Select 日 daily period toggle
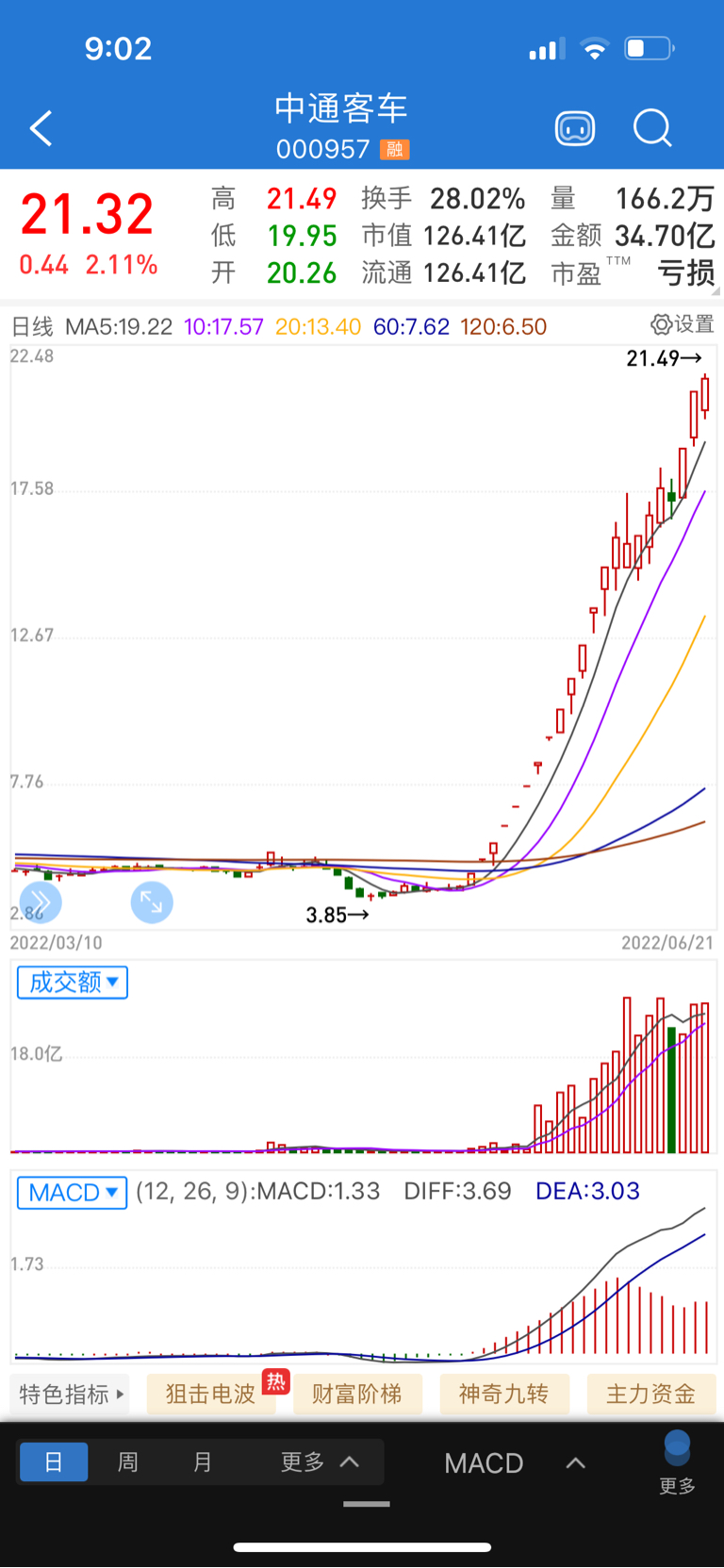Viewport: 724px width, 1568px height. (x=54, y=1462)
